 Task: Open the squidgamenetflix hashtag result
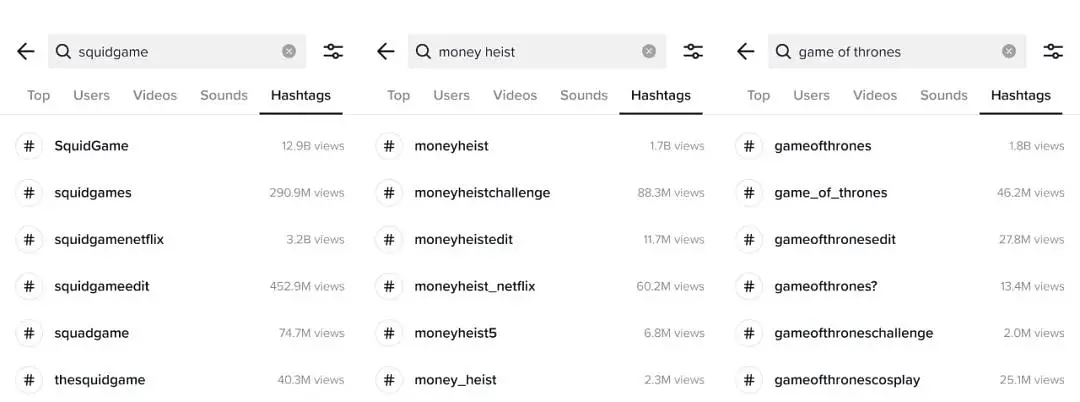click(180, 240)
